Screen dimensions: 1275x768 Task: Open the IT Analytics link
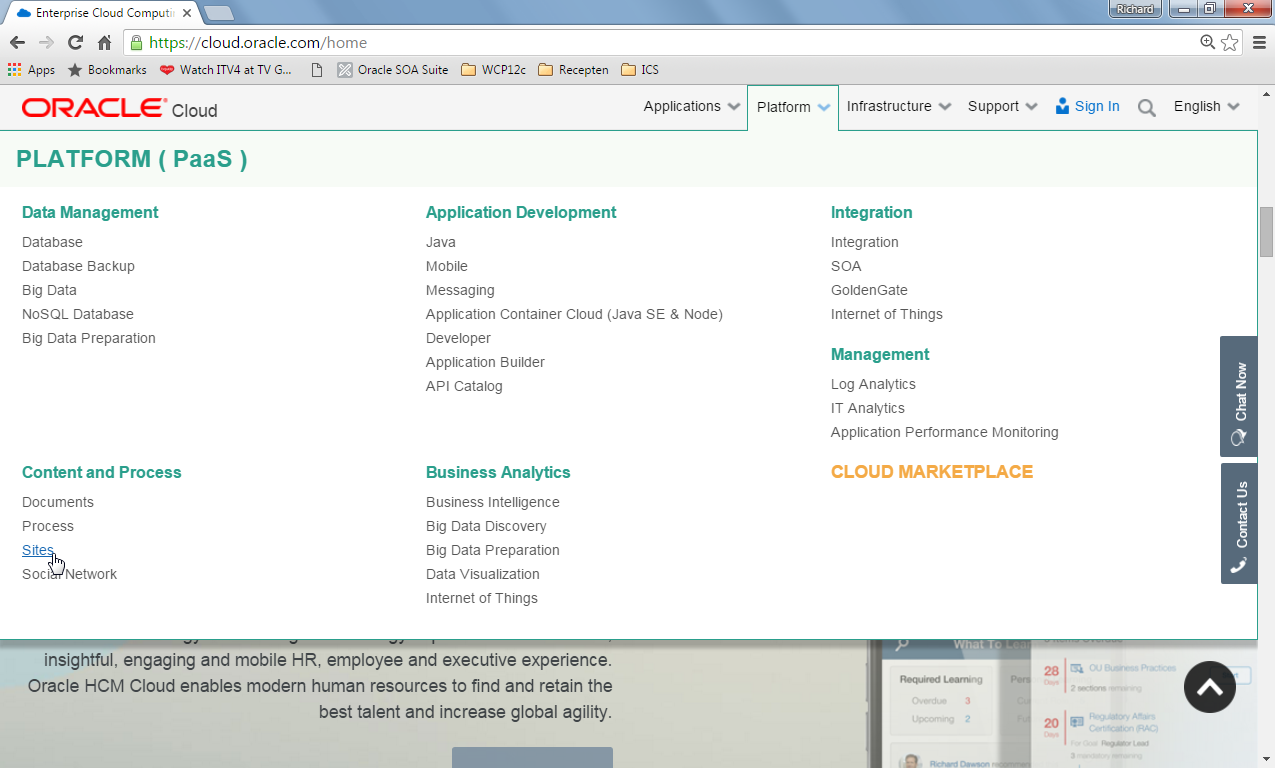(867, 408)
